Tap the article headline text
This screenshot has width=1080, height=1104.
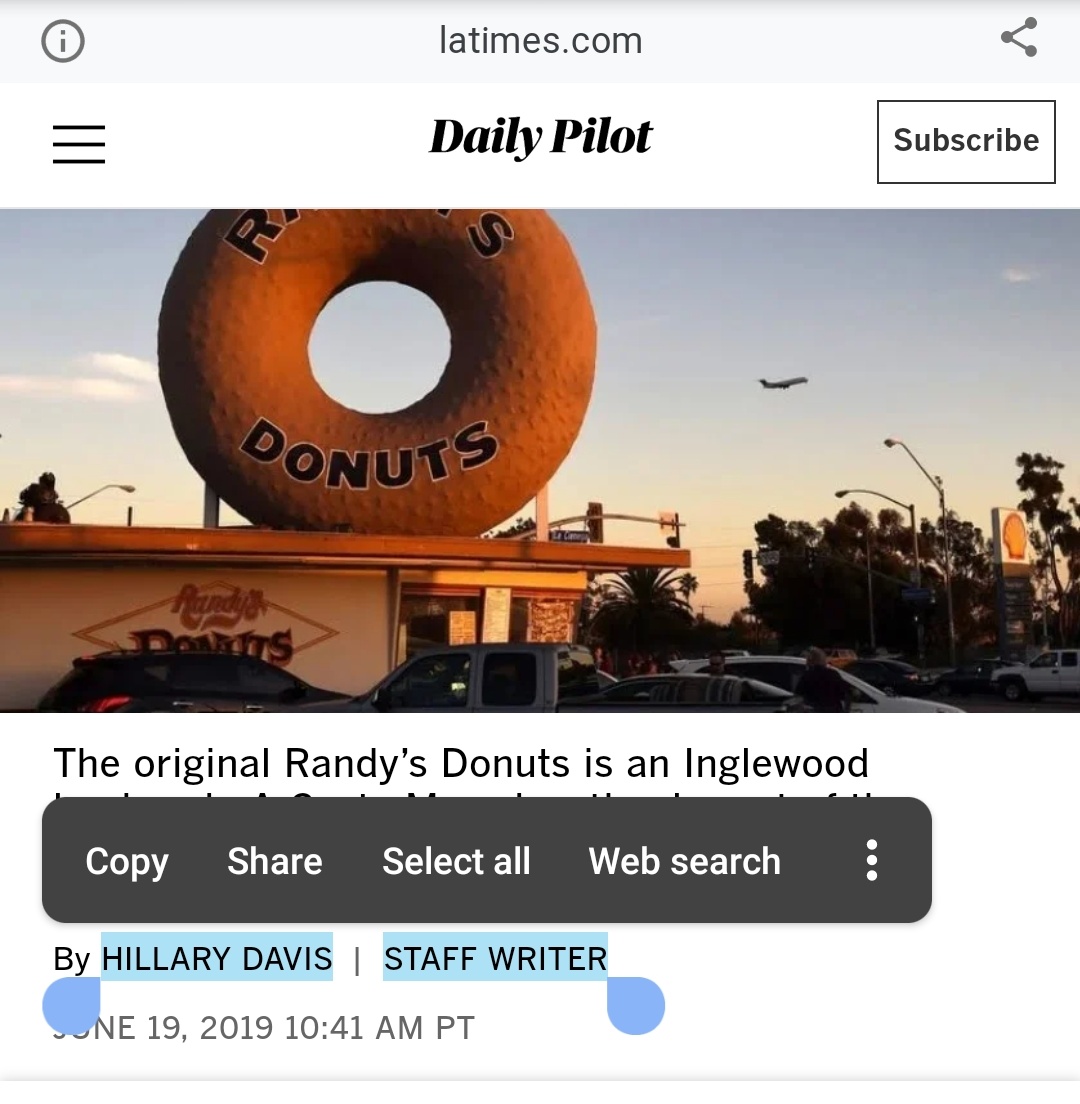[461, 763]
